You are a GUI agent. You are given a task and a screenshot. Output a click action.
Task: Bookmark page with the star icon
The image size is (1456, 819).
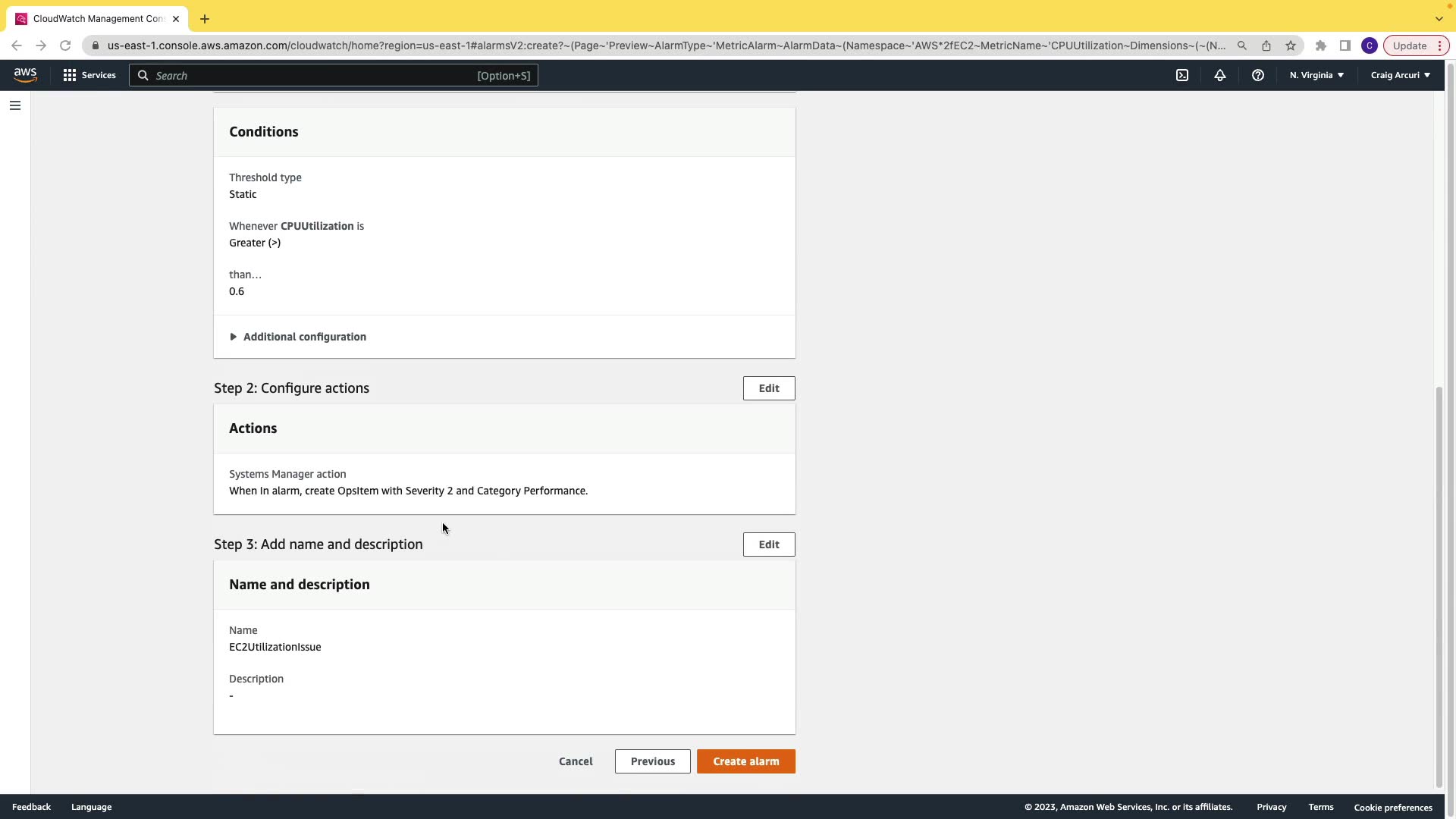point(1291,45)
